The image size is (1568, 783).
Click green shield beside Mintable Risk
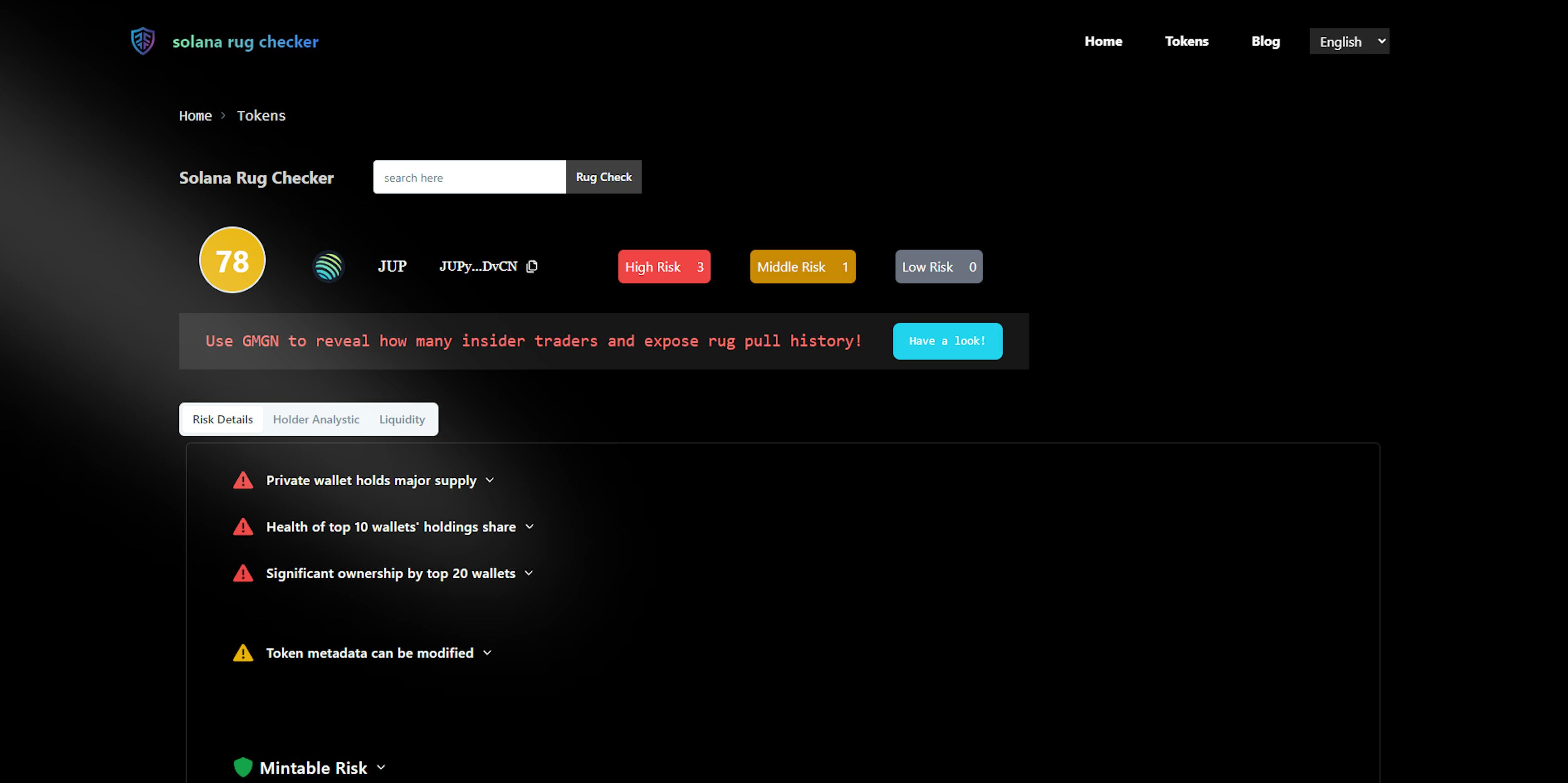coord(243,767)
